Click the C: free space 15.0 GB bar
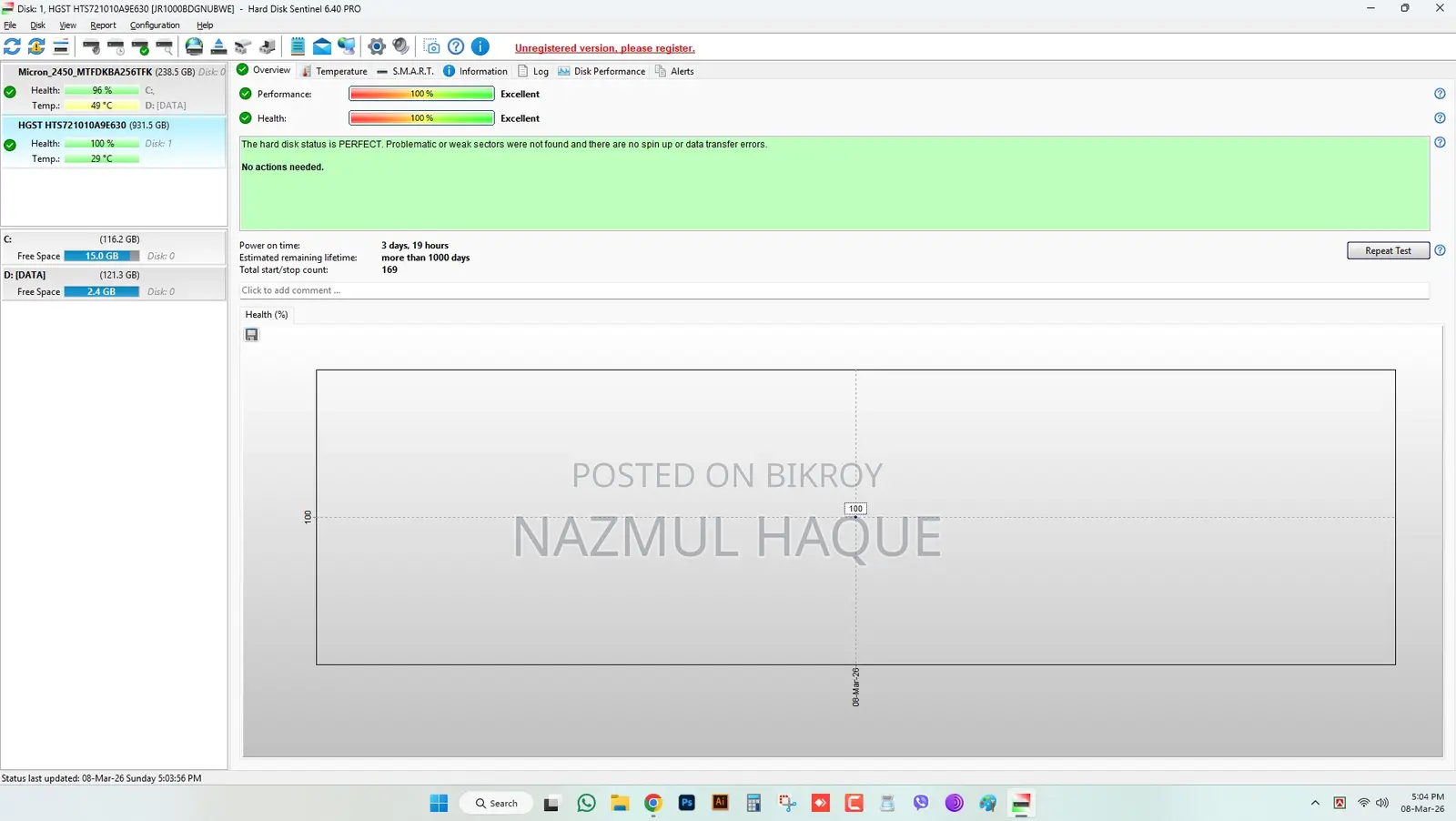Viewport: 1456px width, 821px height. tap(102, 256)
